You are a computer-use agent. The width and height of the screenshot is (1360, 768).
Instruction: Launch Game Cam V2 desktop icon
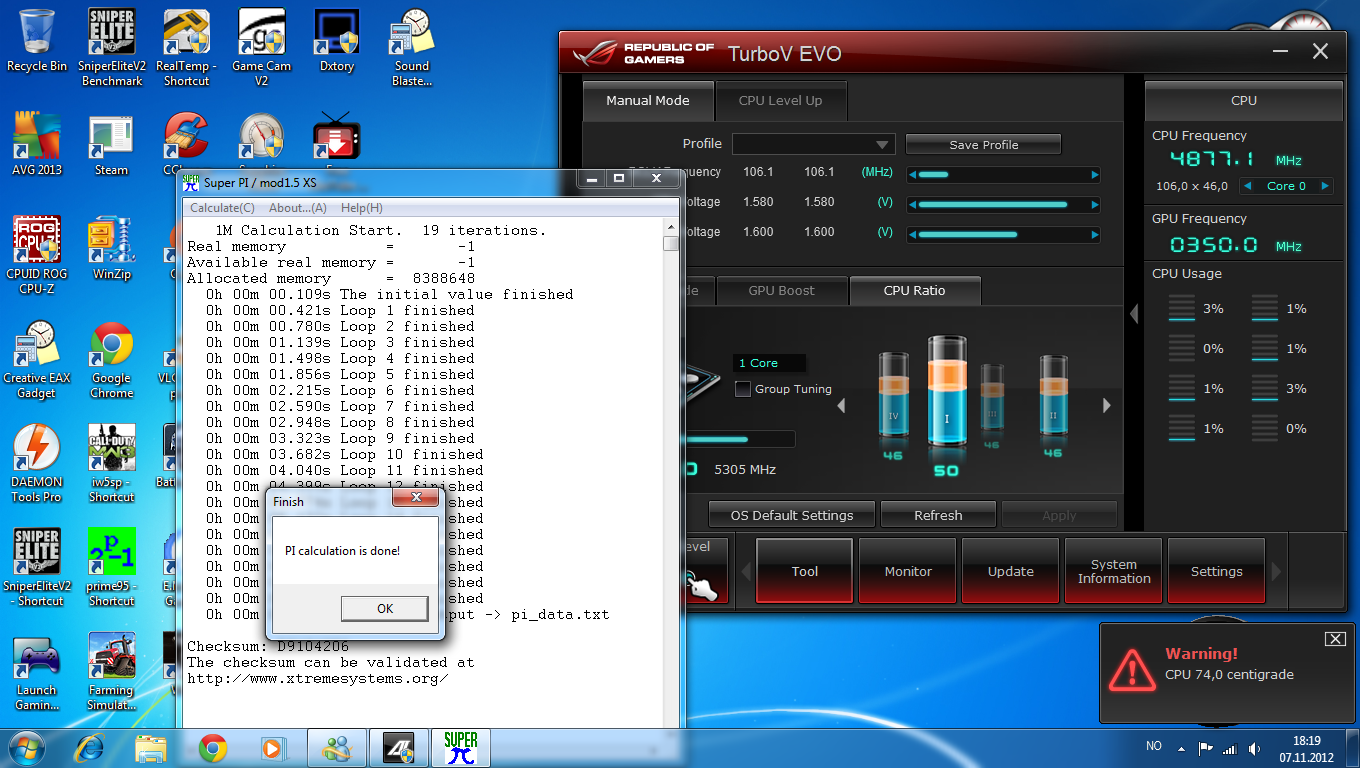261,47
